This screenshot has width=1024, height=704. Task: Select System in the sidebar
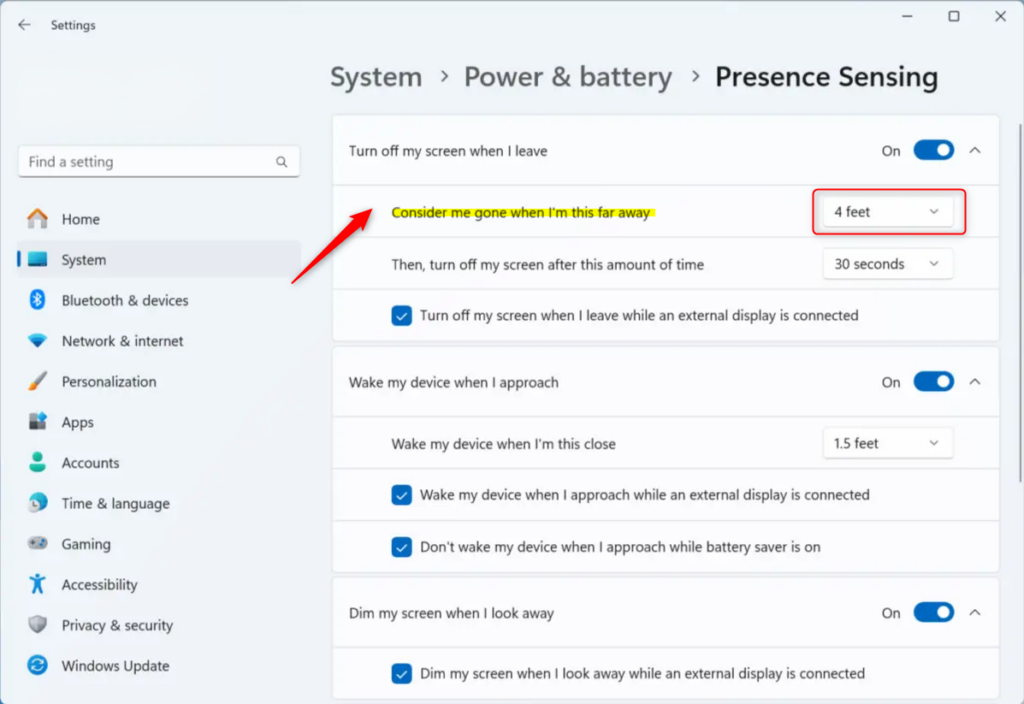point(159,260)
